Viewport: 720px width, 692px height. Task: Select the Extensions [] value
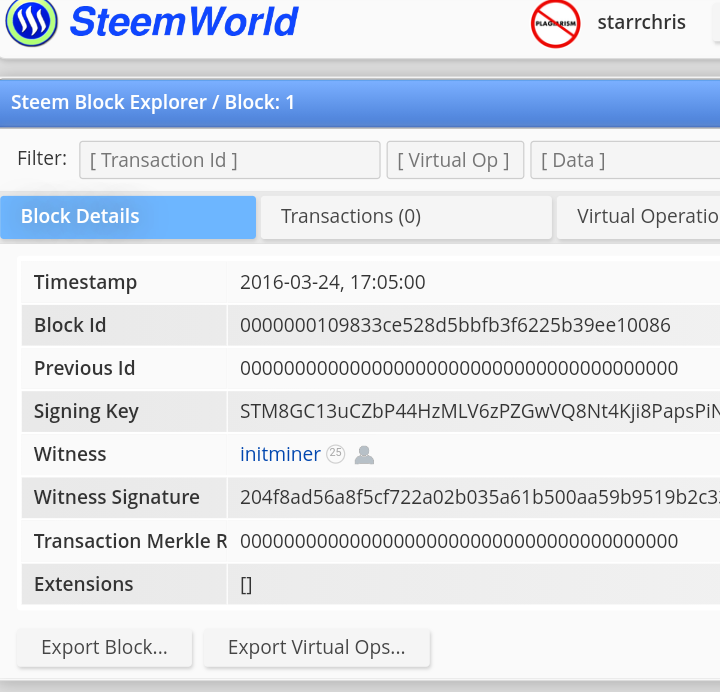[x=246, y=585]
